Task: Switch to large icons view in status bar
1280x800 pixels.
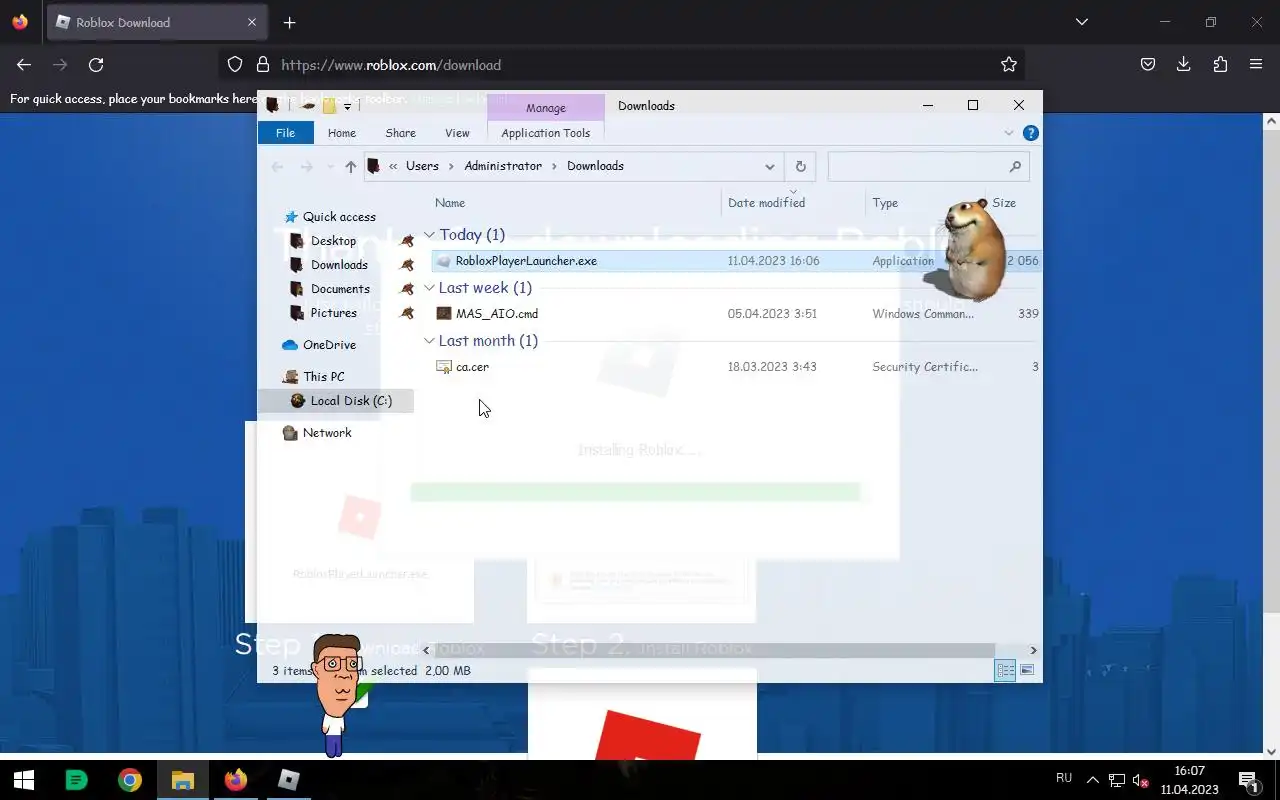Action: click(1027, 671)
